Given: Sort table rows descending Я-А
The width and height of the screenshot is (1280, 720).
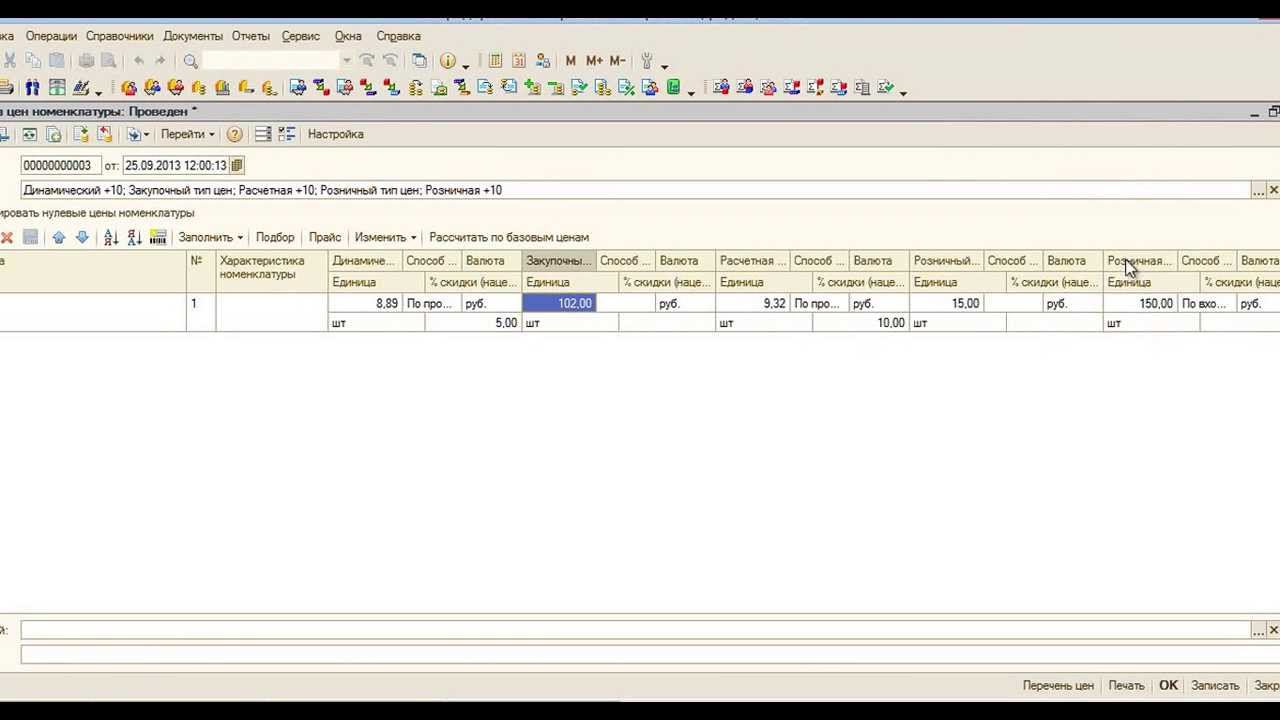Looking at the screenshot, I should click(134, 237).
